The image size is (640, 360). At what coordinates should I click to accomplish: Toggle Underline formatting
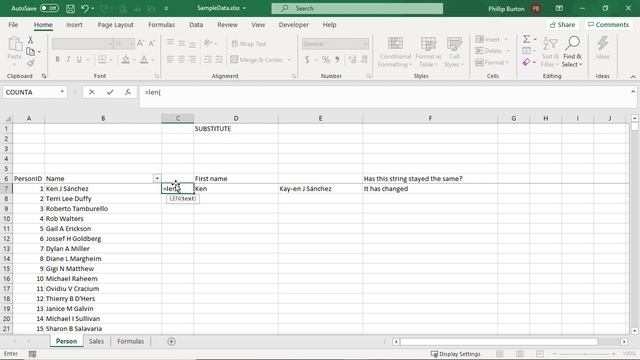tap(79, 60)
